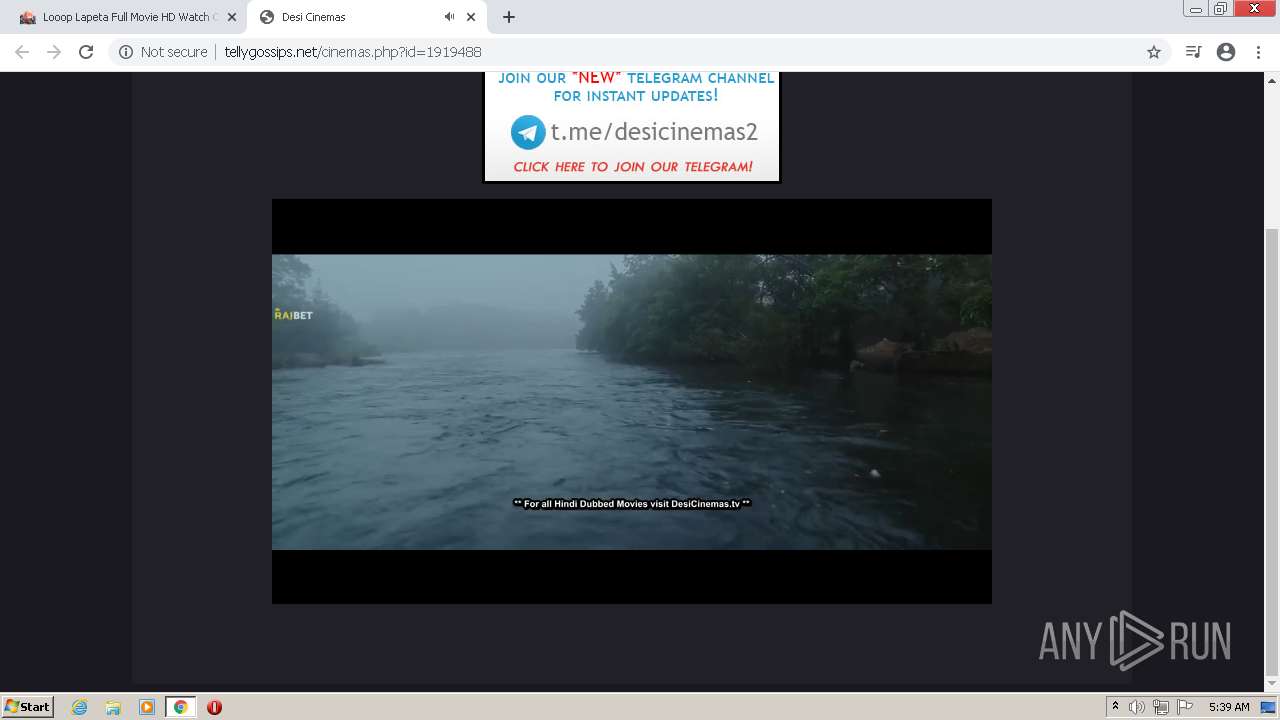Image resolution: width=1280 pixels, height=720 pixels.
Task: Open the Action Center flag icon
Action: coord(1185,707)
